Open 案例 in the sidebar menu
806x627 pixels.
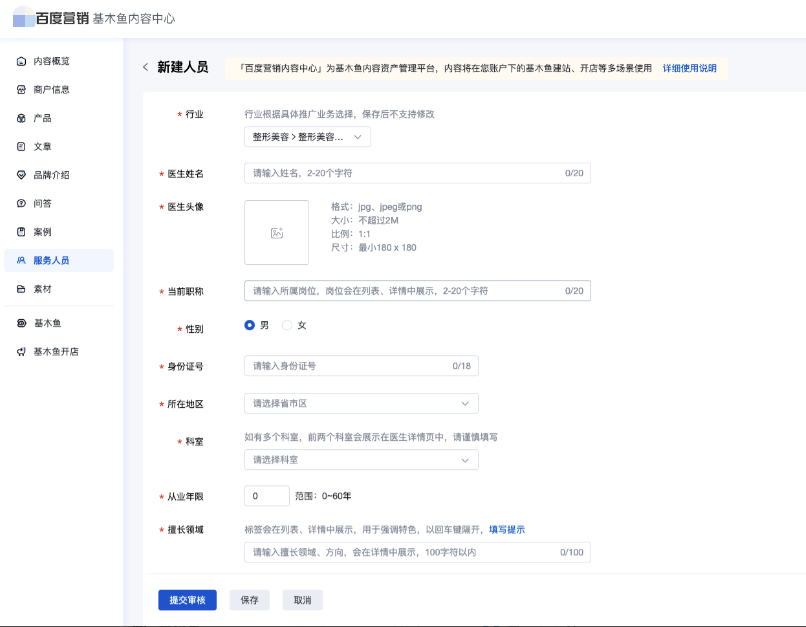(42, 231)
